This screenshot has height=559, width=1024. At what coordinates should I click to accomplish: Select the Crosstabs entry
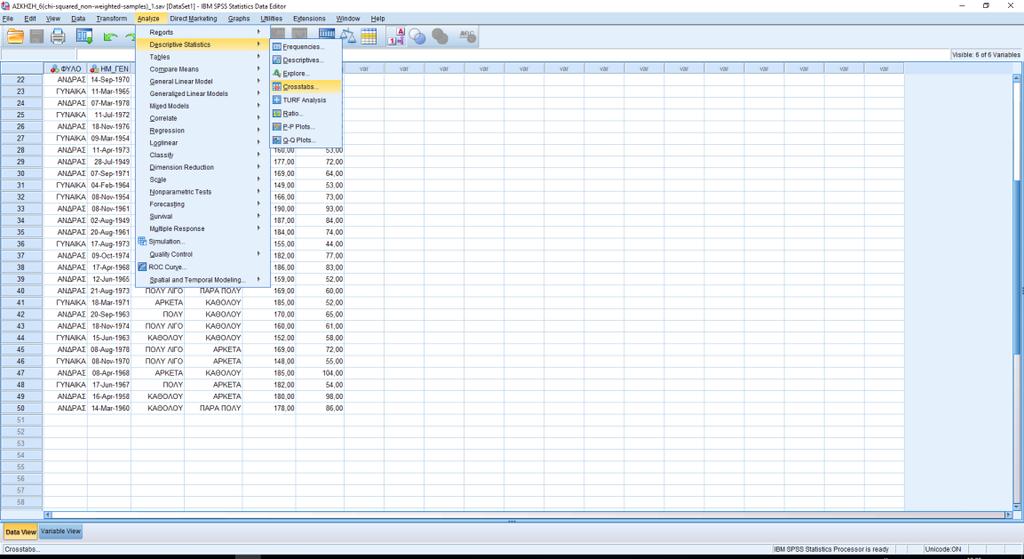pyautogui.click(x=306, y=86)
